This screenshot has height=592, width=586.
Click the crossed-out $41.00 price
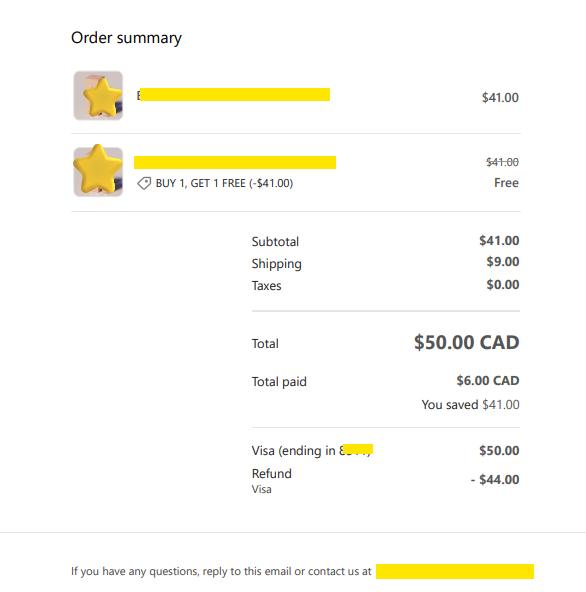pos(502,162)
